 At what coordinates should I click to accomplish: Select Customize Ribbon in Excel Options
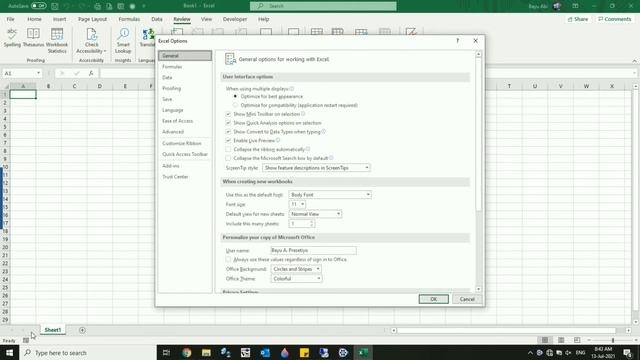coord(185,143)
